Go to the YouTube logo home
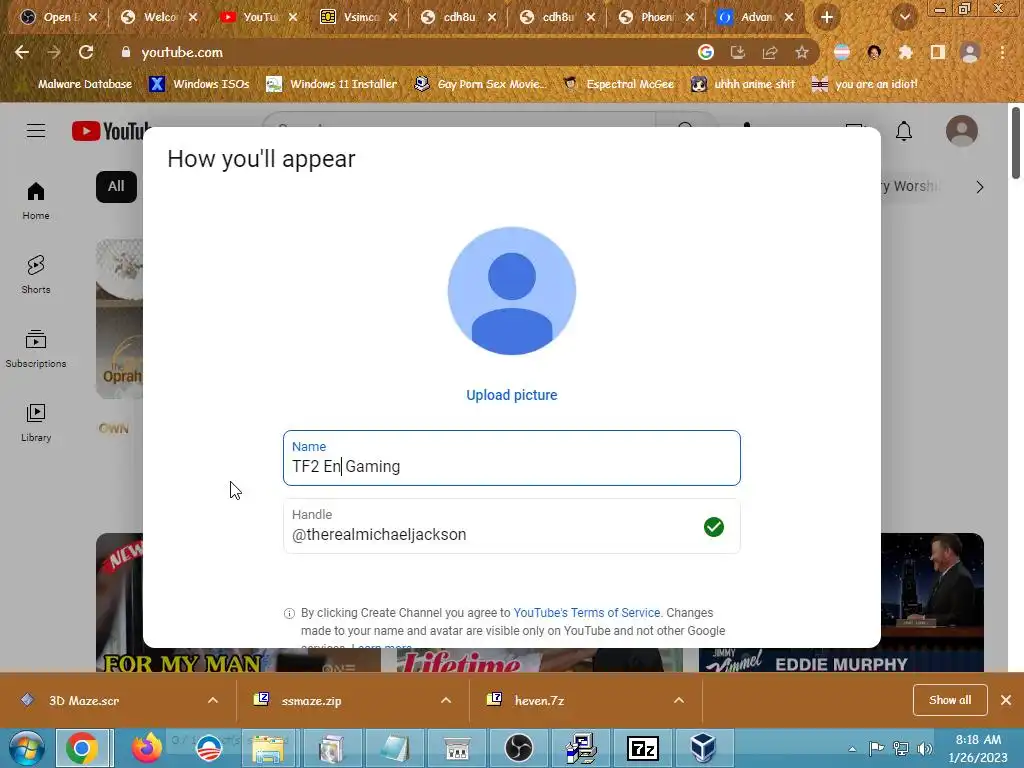 click(111, 131)
